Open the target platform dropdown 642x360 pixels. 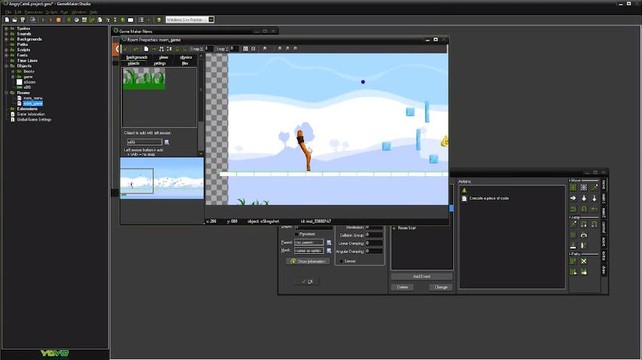pos(211,20)
